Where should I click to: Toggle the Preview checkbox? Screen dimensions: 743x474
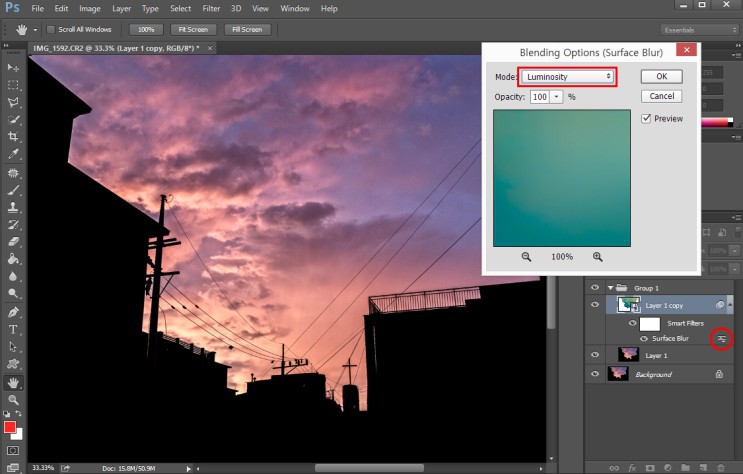pyautogui.click(x=647, y=118)
